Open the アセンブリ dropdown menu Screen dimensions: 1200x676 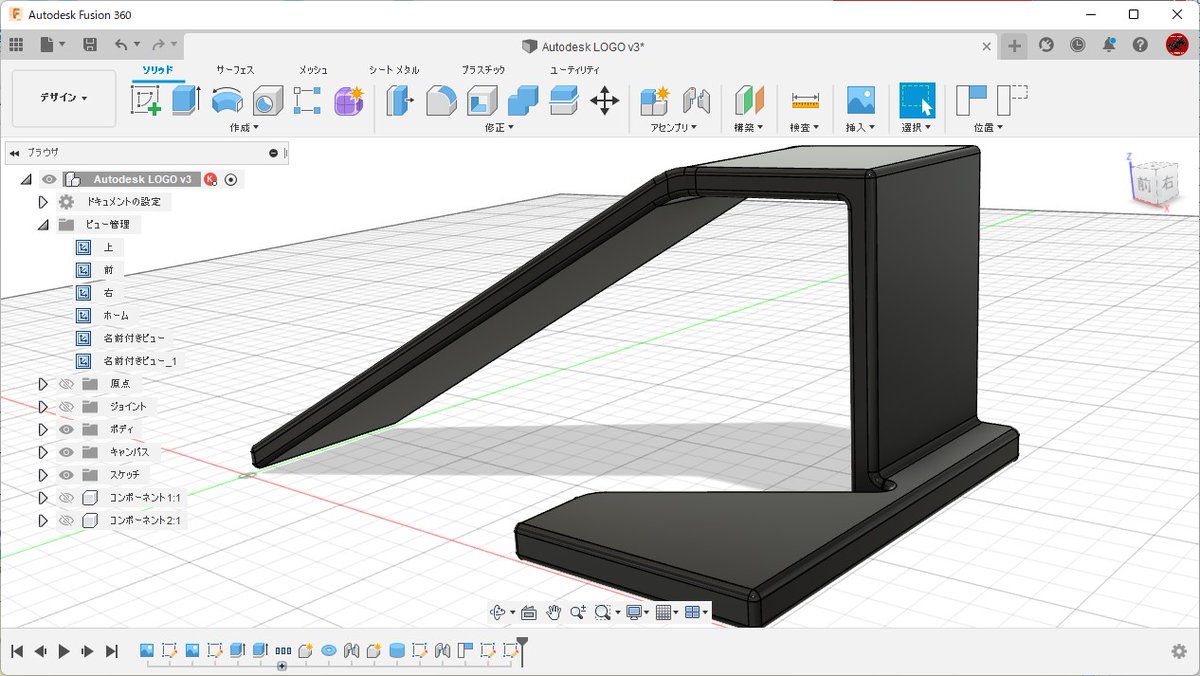(674, 128)
